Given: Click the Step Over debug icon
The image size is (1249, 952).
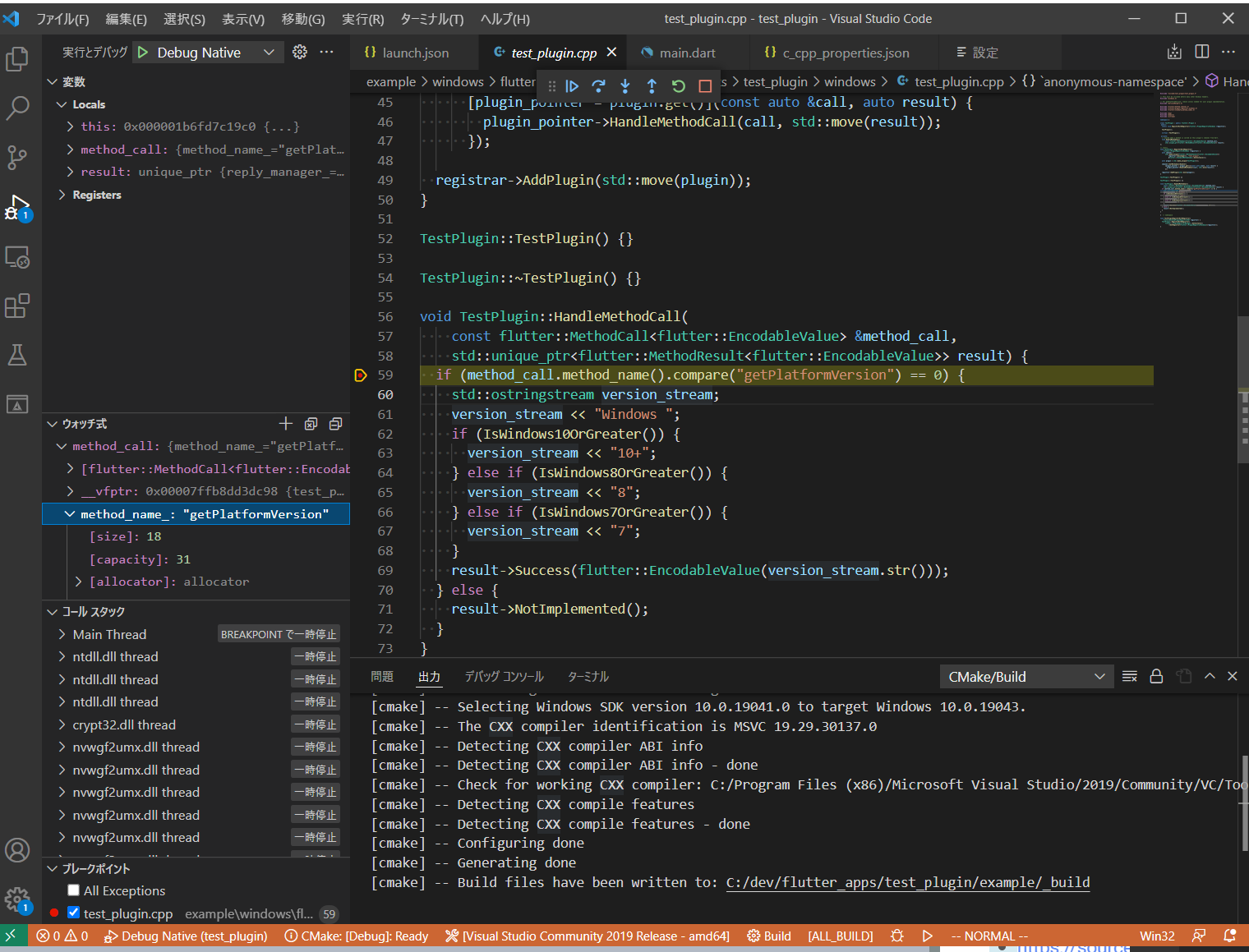Looking at the screenshot, I should (599, 86).
